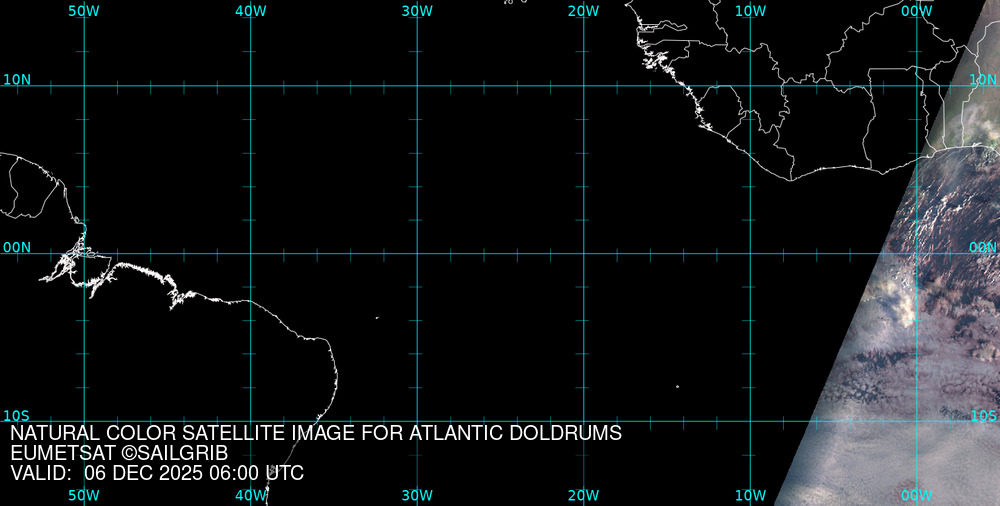Viewport: 1000px width, 506px height.
Task: Click the EUMETSAT ©SAILGRIB copyright text
Action: coord(119,453)
